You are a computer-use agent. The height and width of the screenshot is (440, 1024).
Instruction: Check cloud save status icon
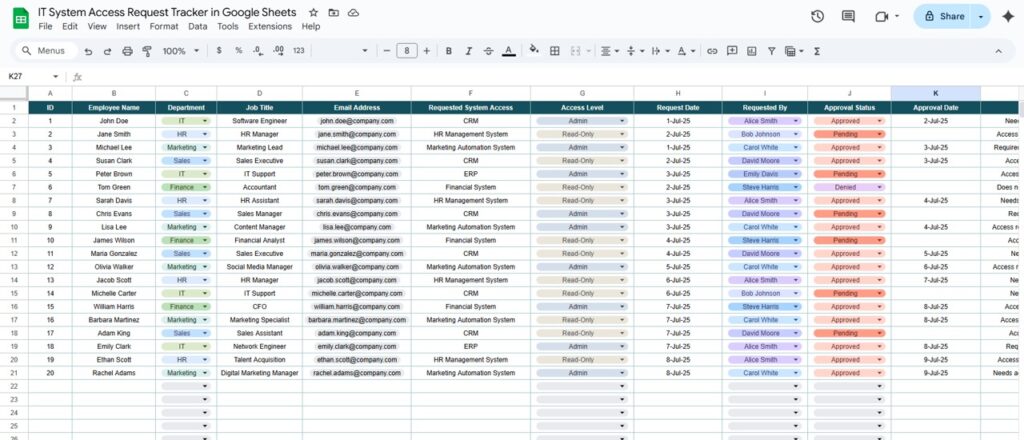(x=353, y=12)
